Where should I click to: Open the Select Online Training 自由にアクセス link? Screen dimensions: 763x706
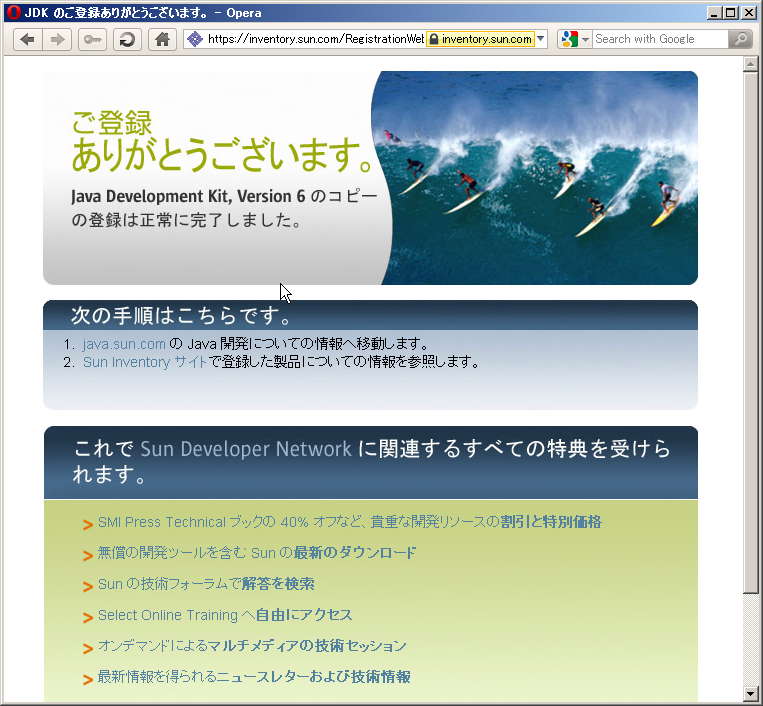tap(225, 615)
